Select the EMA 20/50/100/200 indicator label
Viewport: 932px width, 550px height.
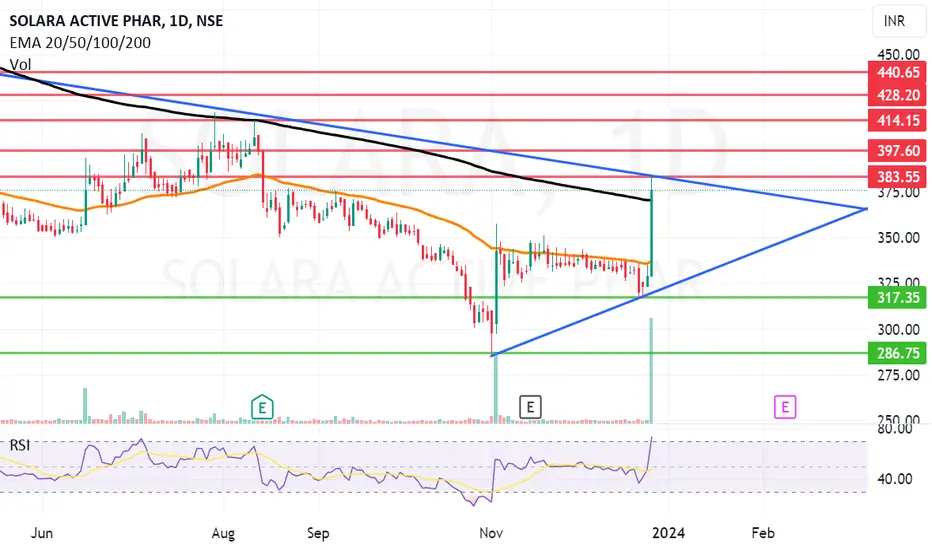click(80, 42)
